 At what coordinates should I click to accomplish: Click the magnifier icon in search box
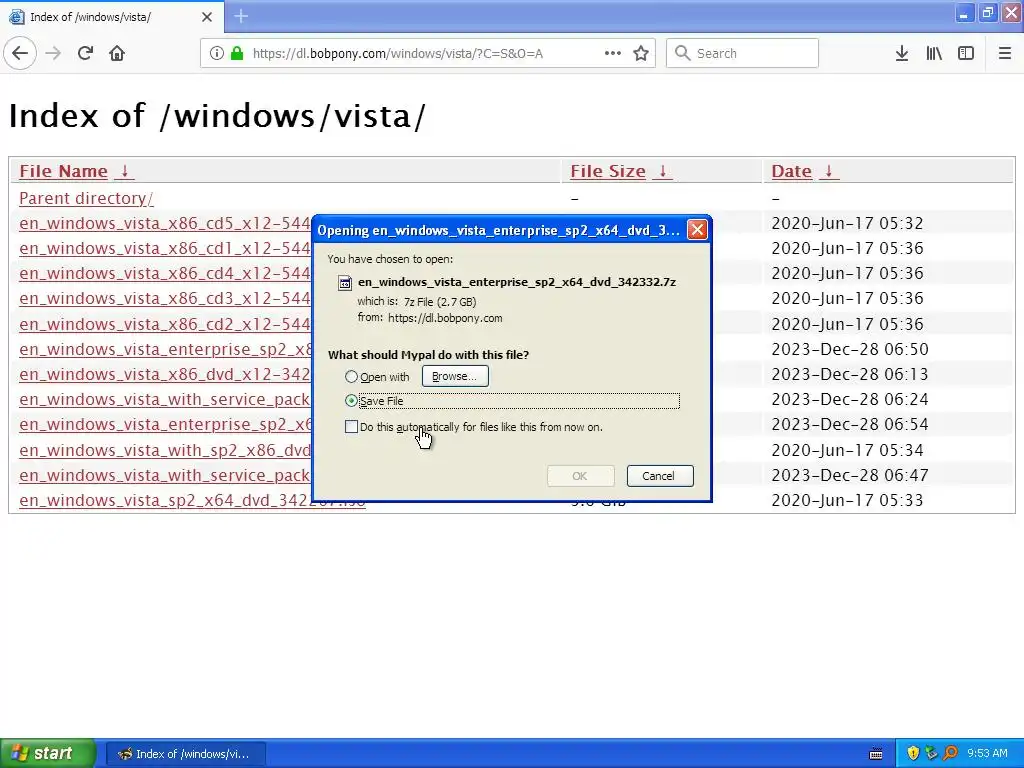coord(682,53)
